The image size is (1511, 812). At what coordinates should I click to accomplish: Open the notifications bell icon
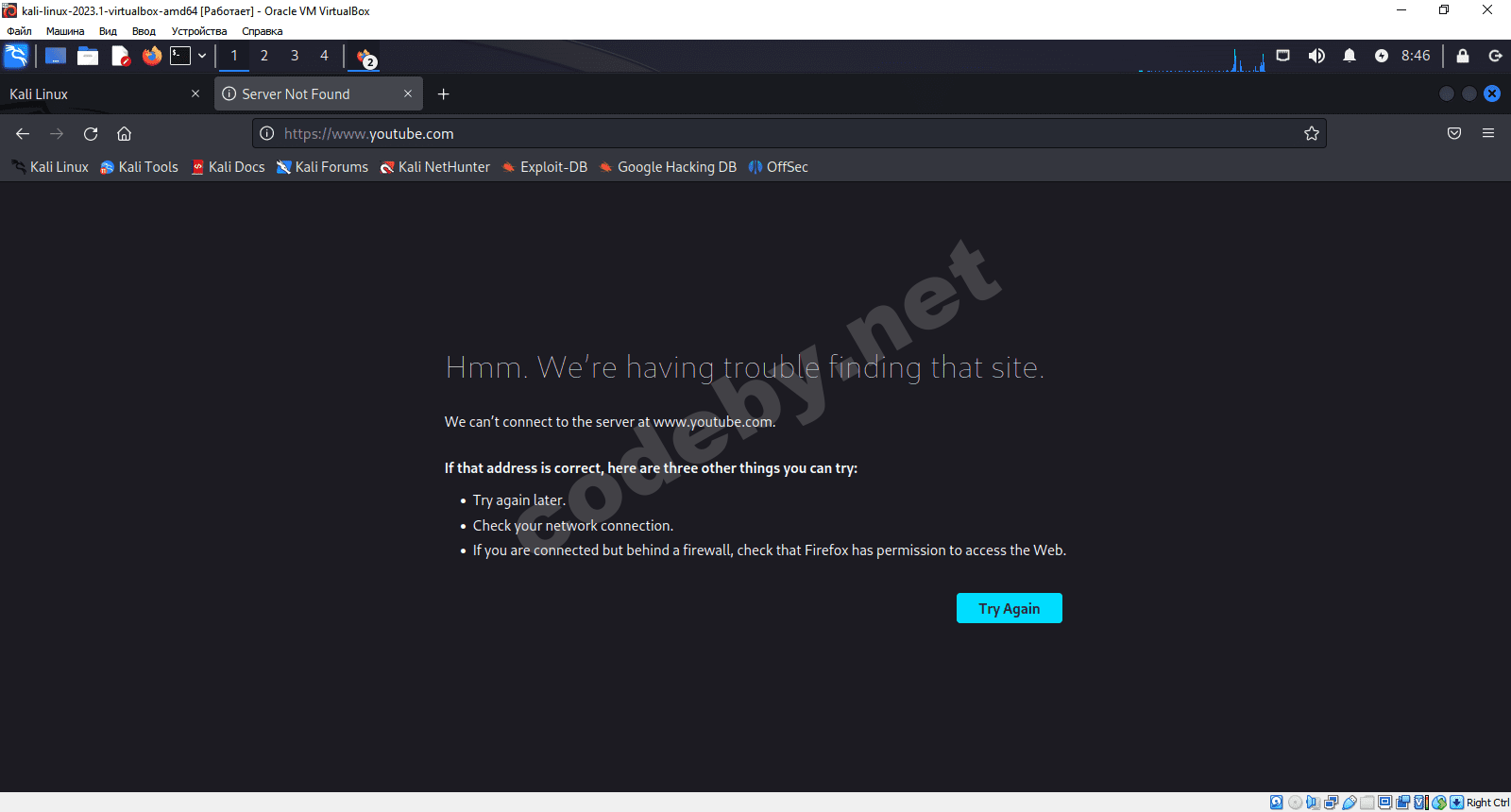click(1350, 56)
